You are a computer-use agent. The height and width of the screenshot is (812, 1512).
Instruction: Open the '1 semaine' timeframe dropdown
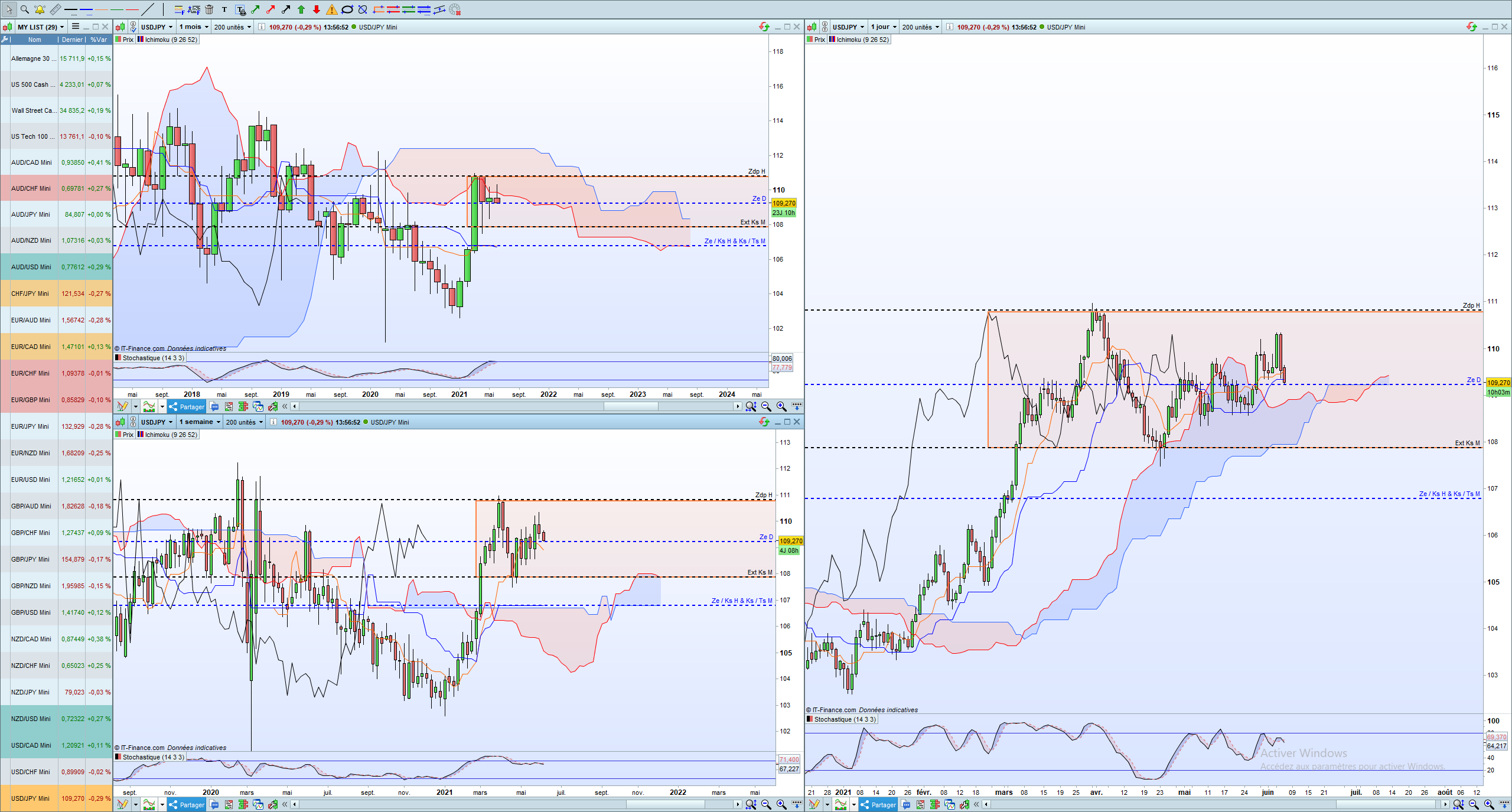tap(200, 422)
